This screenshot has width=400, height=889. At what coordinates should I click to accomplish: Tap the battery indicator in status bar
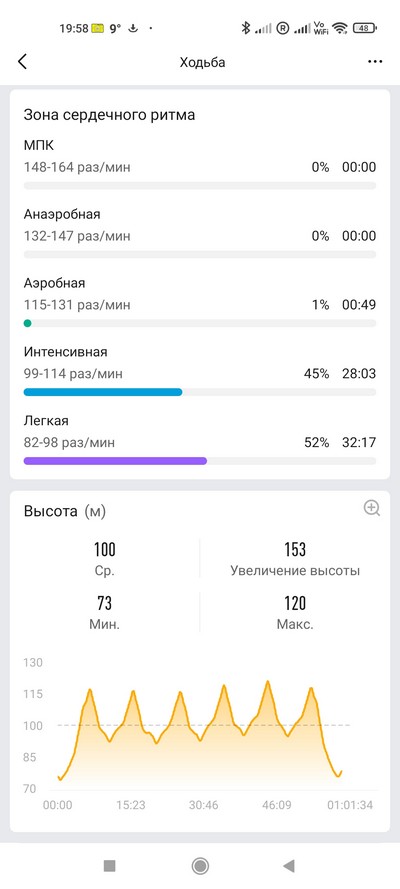coord(365,28)
